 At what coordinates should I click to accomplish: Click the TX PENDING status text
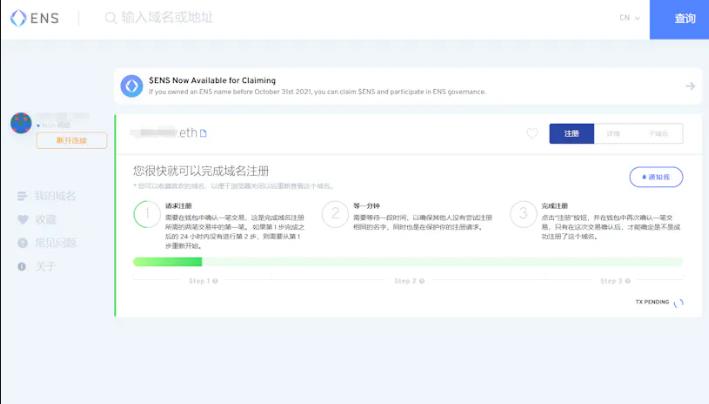tap(652, 302)
